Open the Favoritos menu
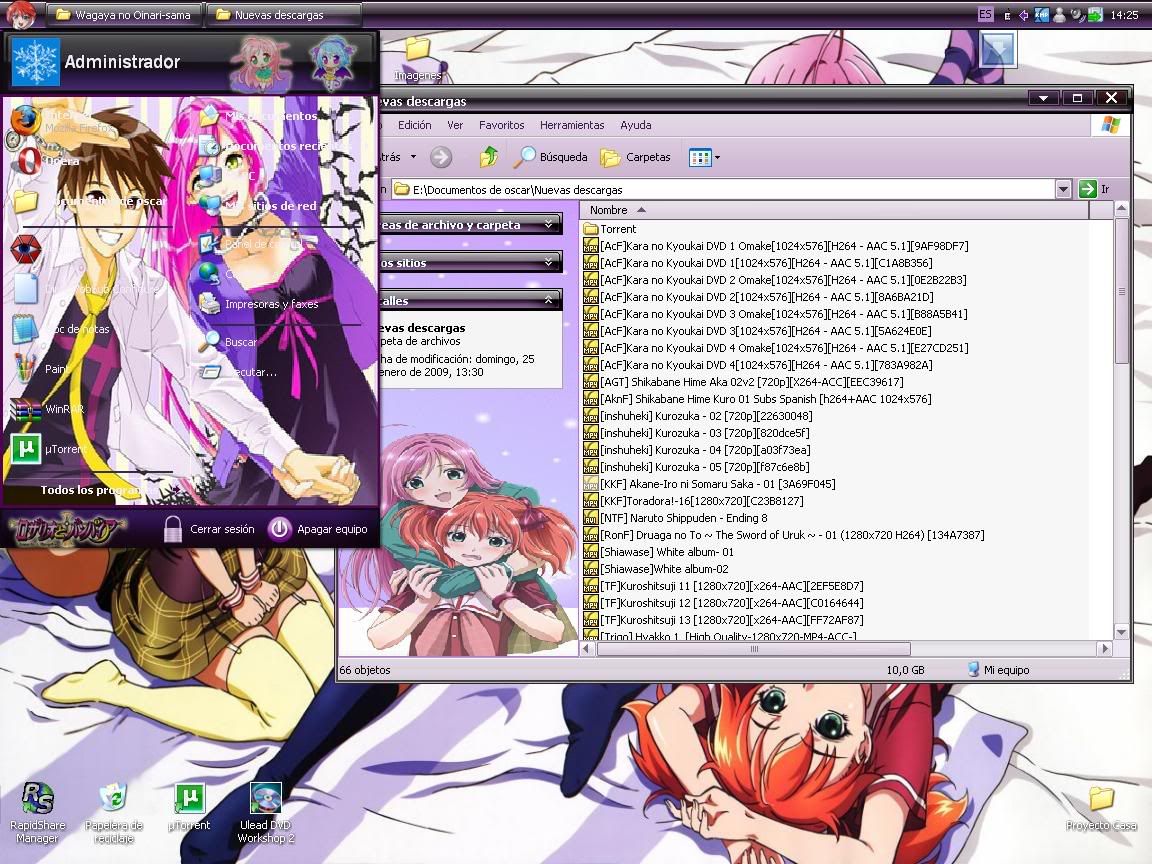Screen dimensions: 1152x864 tap(502, 125)
